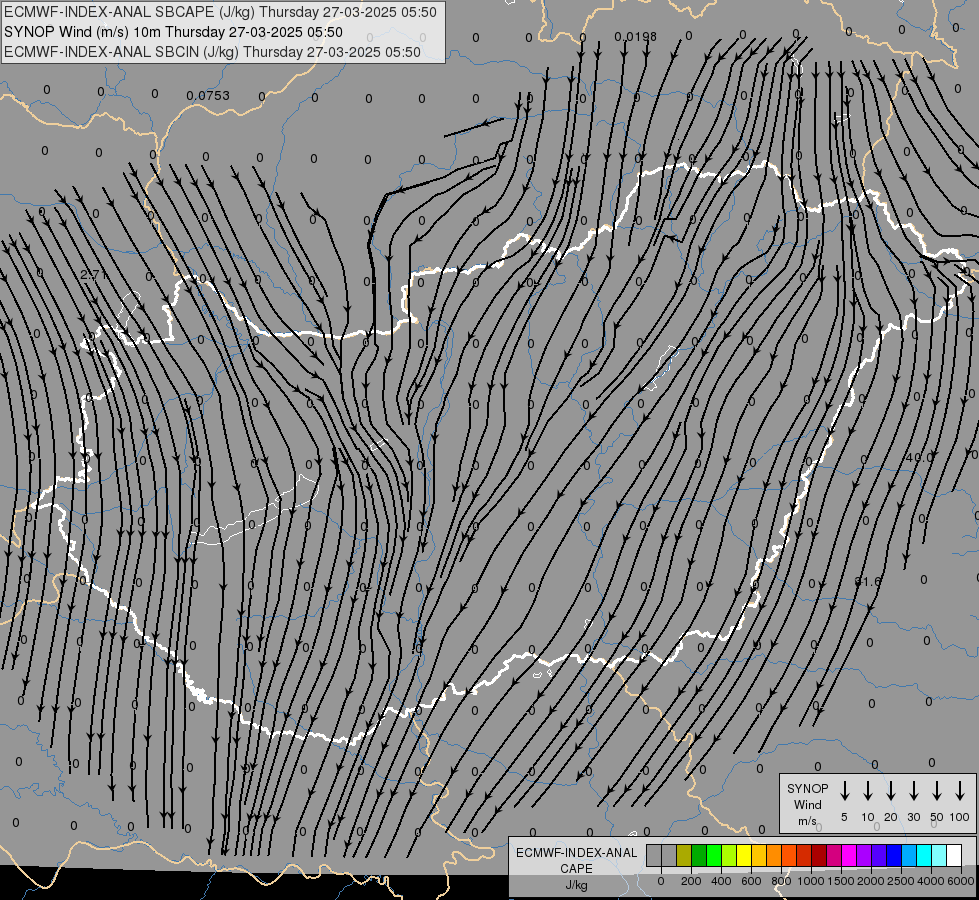Screen dimensions: 979x900
Task: Click the 40.0 value on the map
Action: pos(919,457)
